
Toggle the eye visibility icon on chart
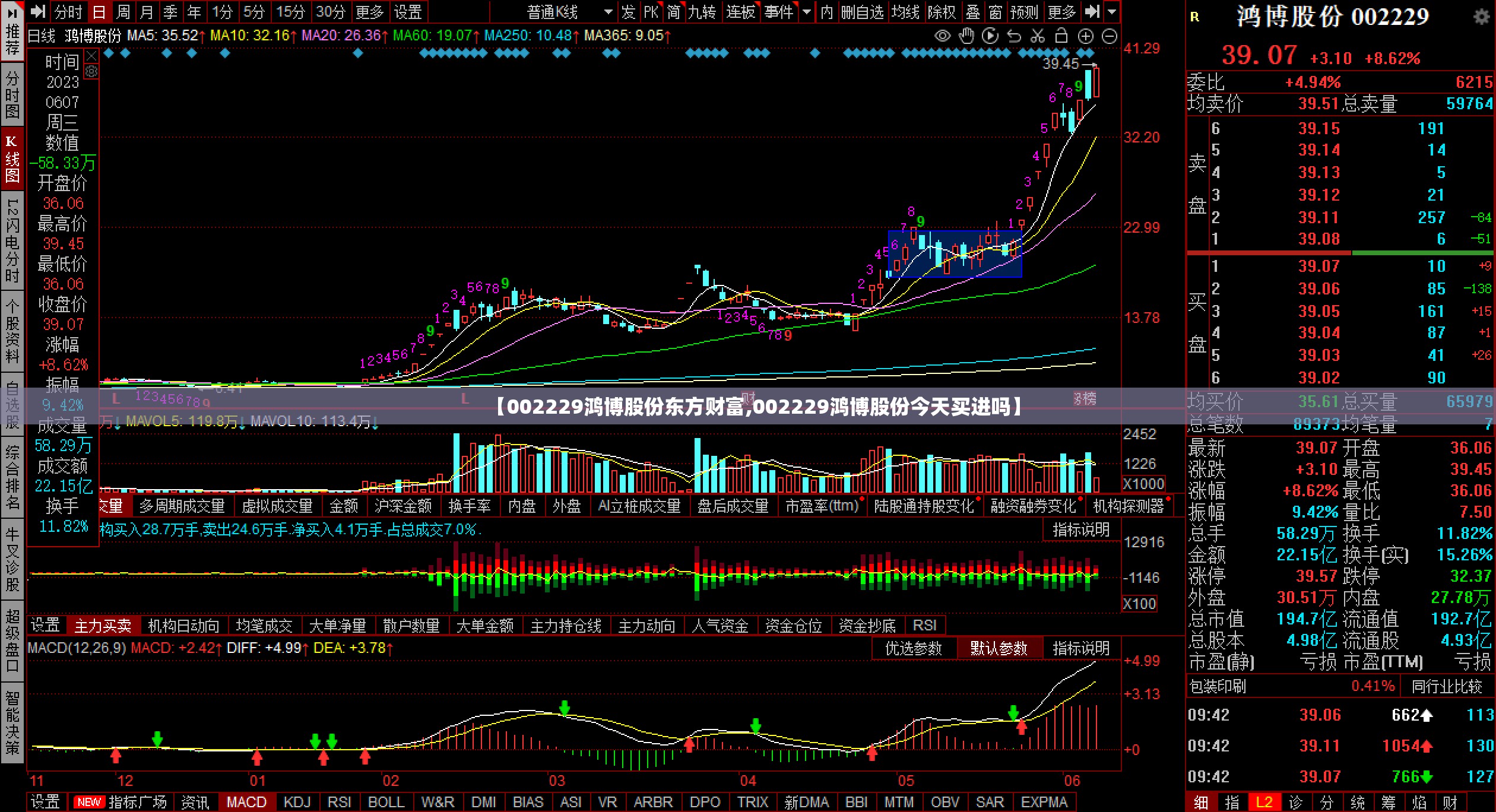(942, 36)
